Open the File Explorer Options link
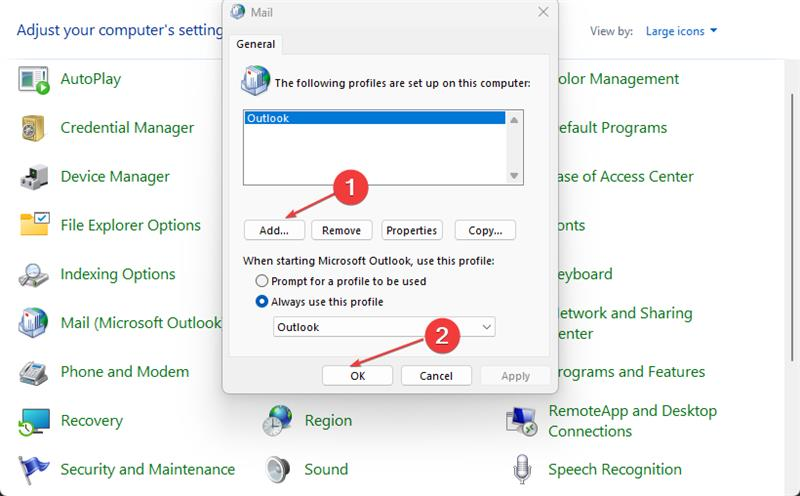The image size is (800, 496). click(131, 225)
